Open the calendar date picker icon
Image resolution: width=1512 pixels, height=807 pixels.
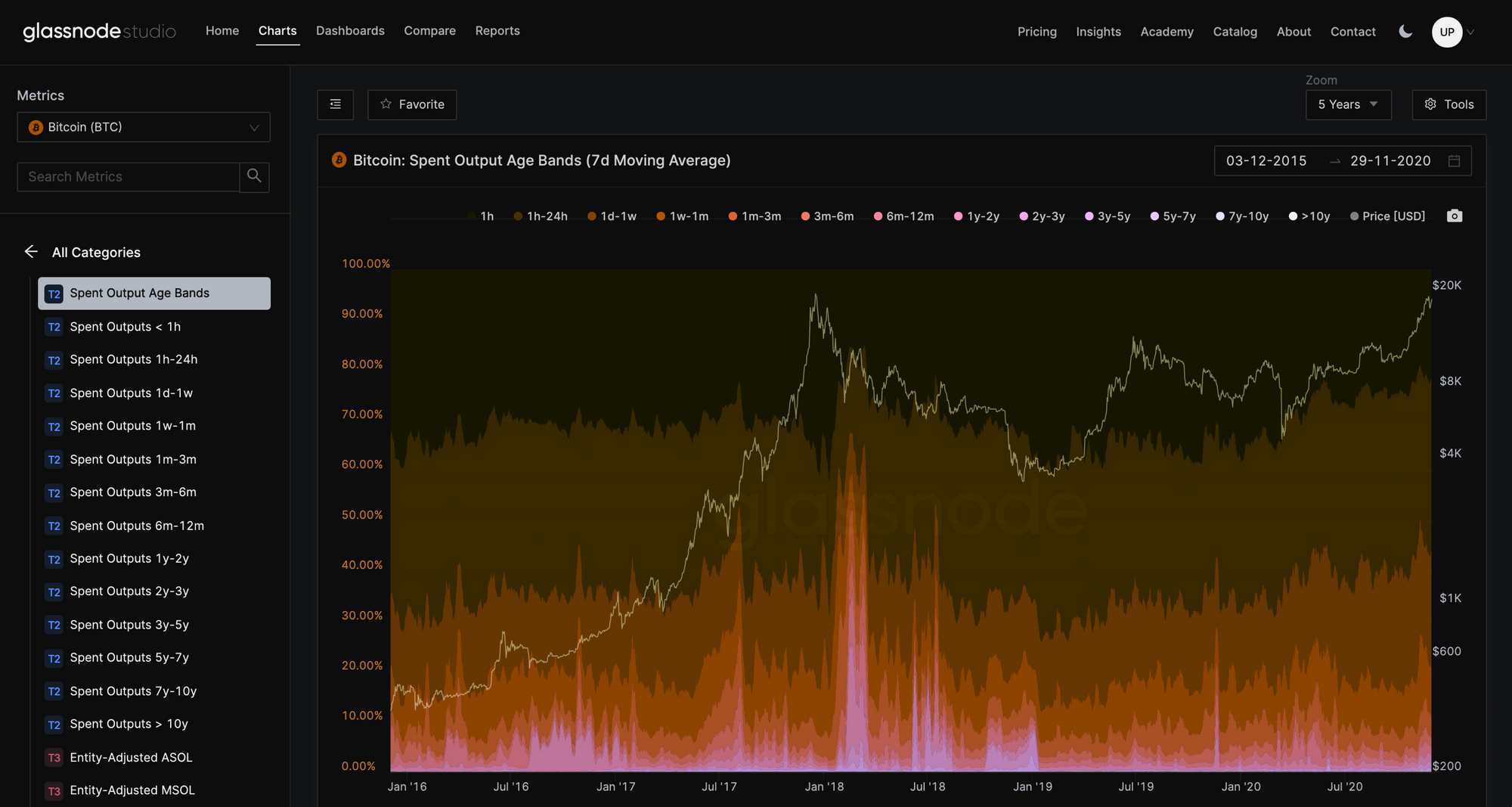tap(1454, 161)
